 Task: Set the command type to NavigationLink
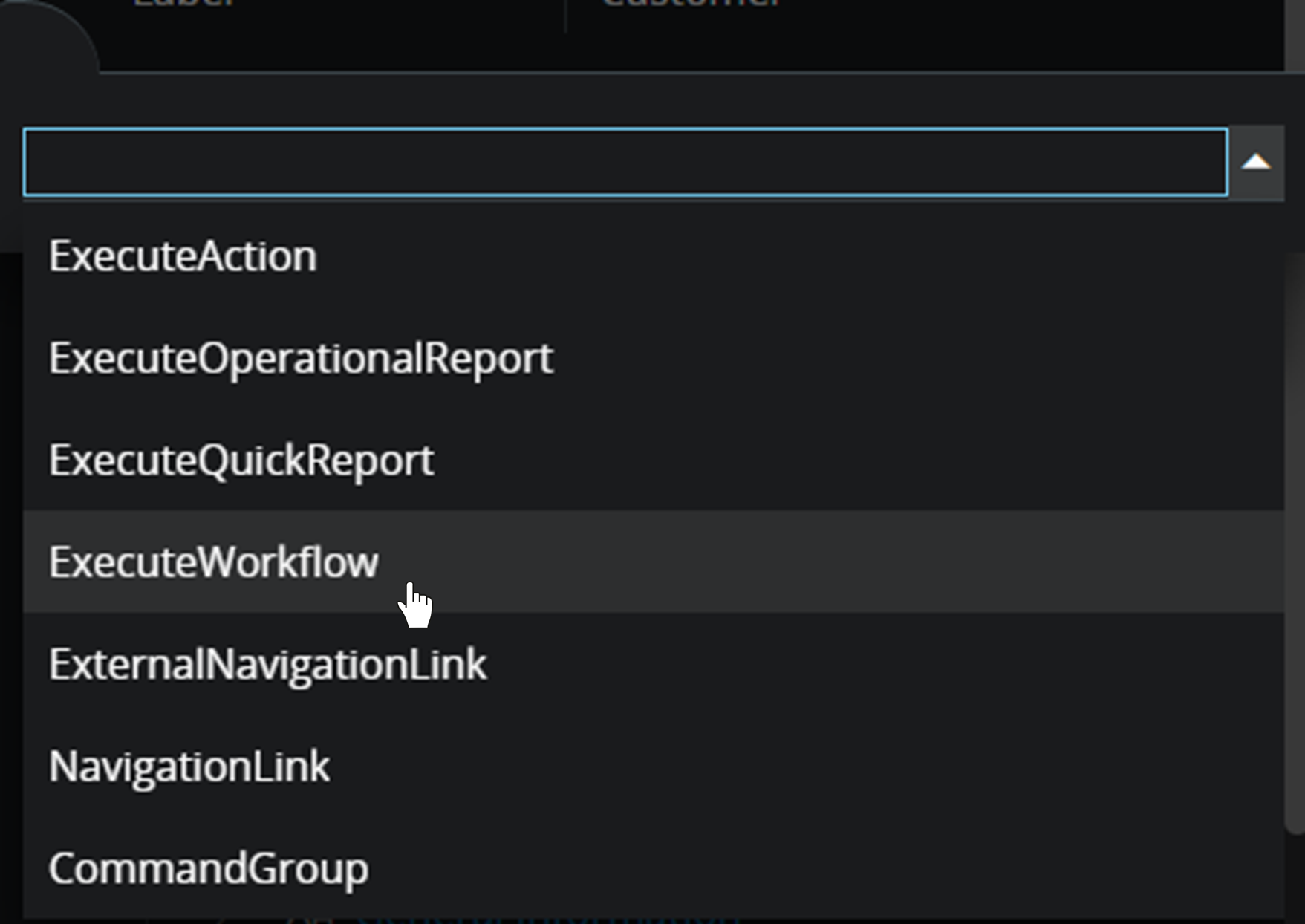click(189, 766)
